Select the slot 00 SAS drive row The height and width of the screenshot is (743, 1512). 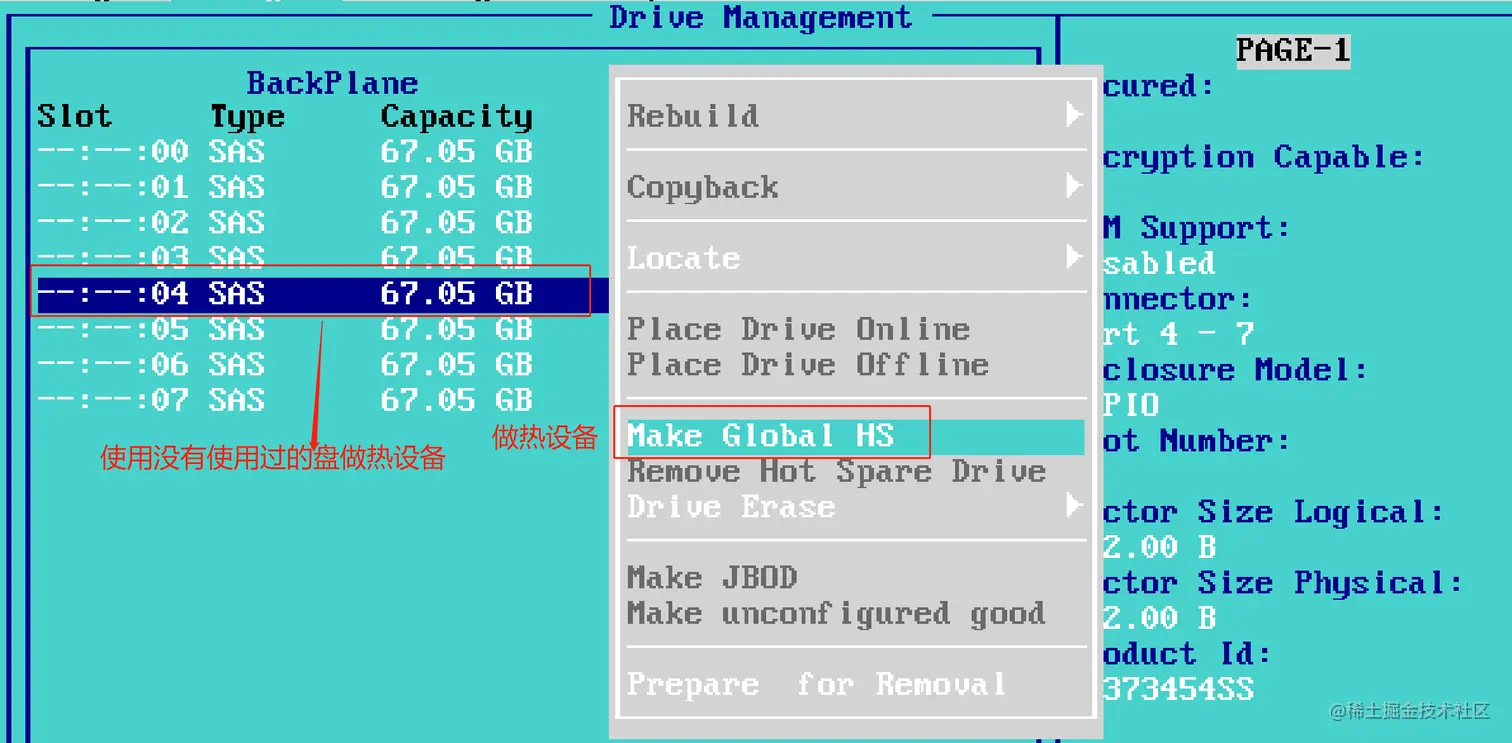(285, 151)
